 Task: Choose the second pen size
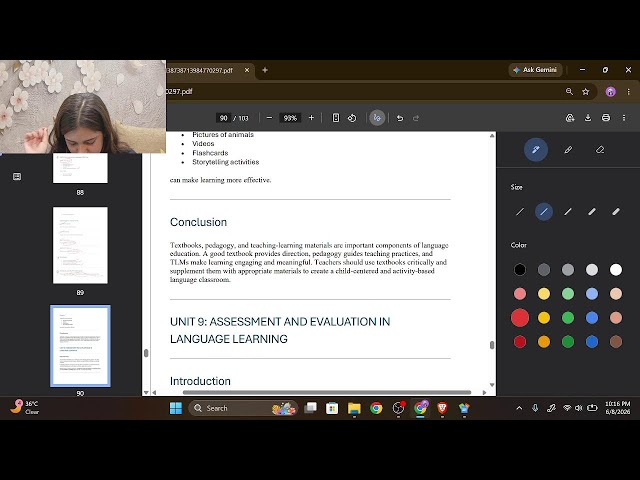[x=544, y=211]
